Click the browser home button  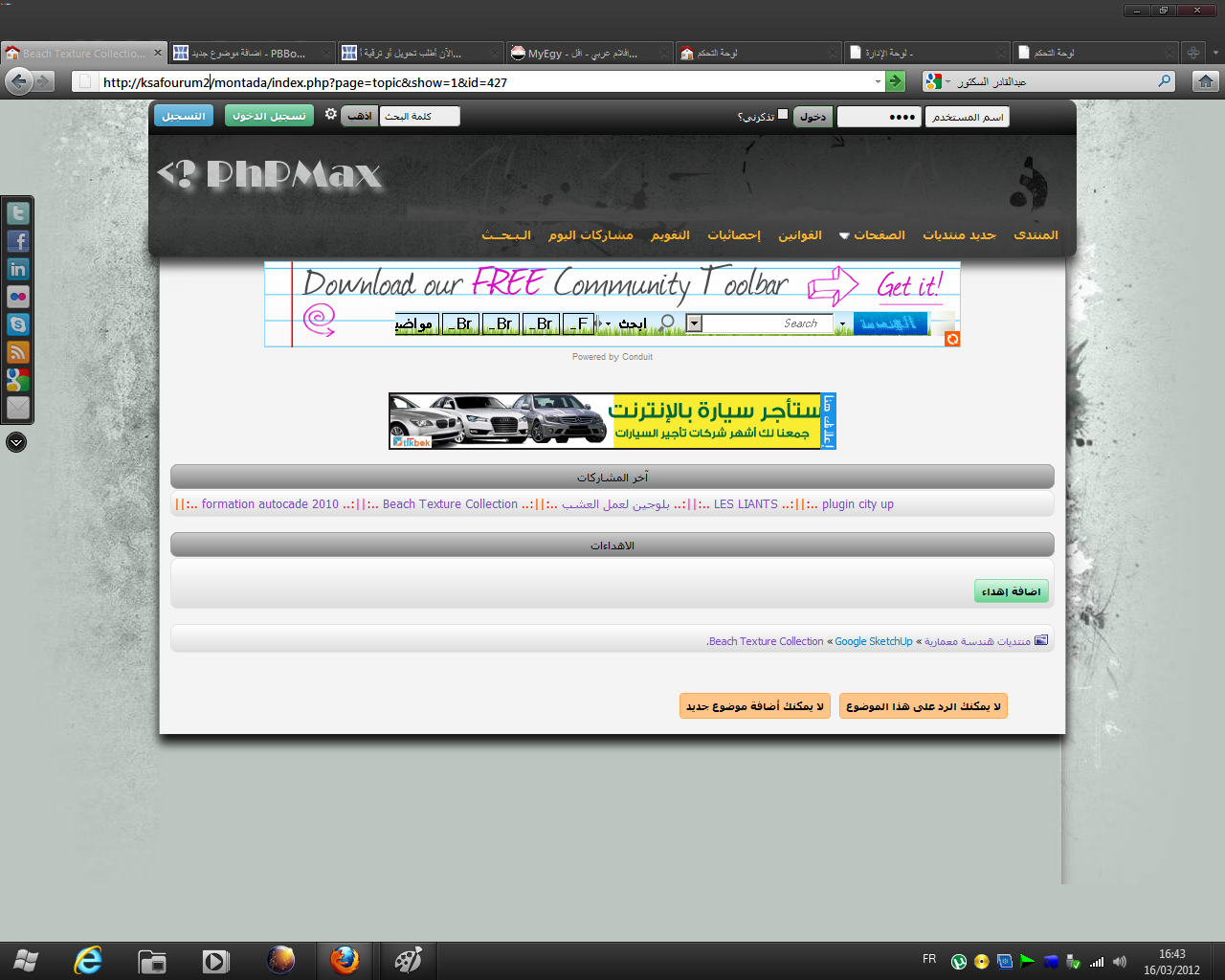(1206, 81)
